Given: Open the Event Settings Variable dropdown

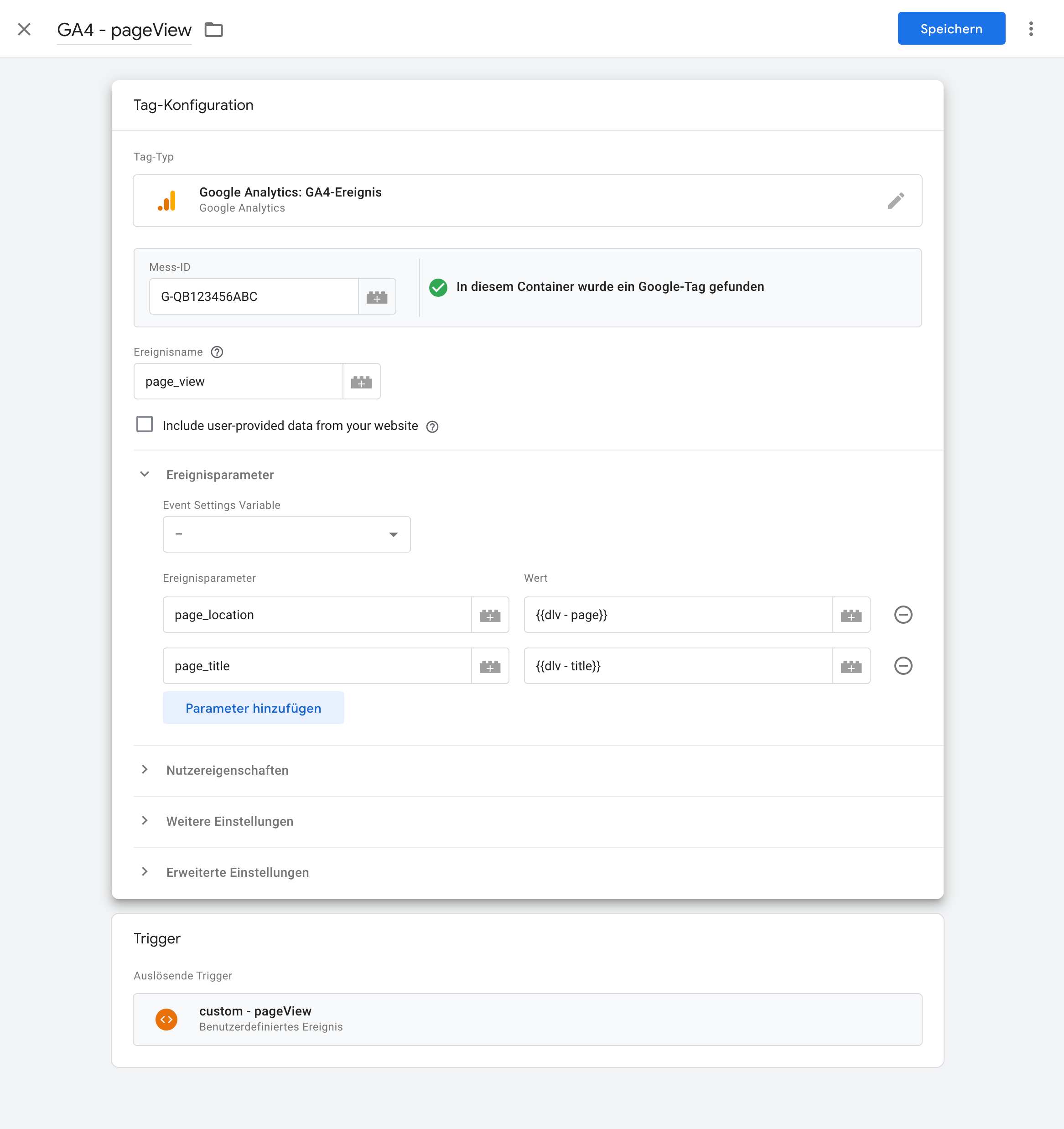Looking at the screenshot, I should pyautogui.click(x=286, y=534).
